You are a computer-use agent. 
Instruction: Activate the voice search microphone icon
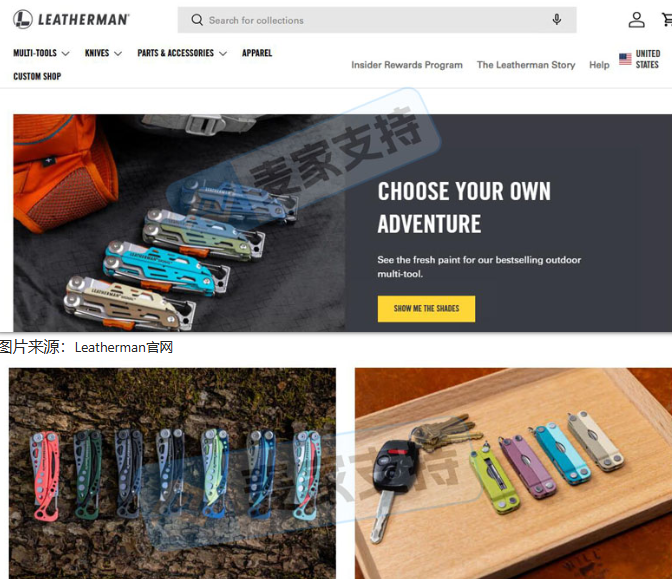(x=557, y=20)
